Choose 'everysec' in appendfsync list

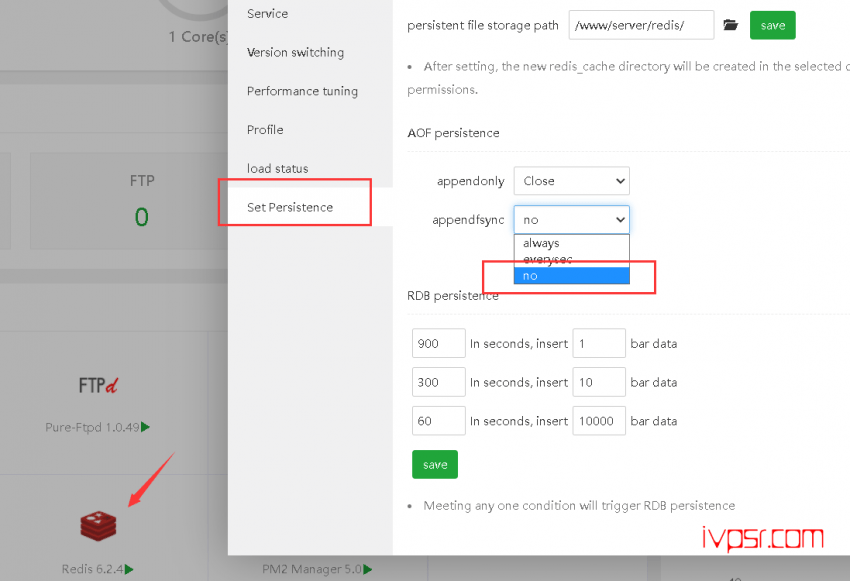pyautogui.click(x=571, y=259)
